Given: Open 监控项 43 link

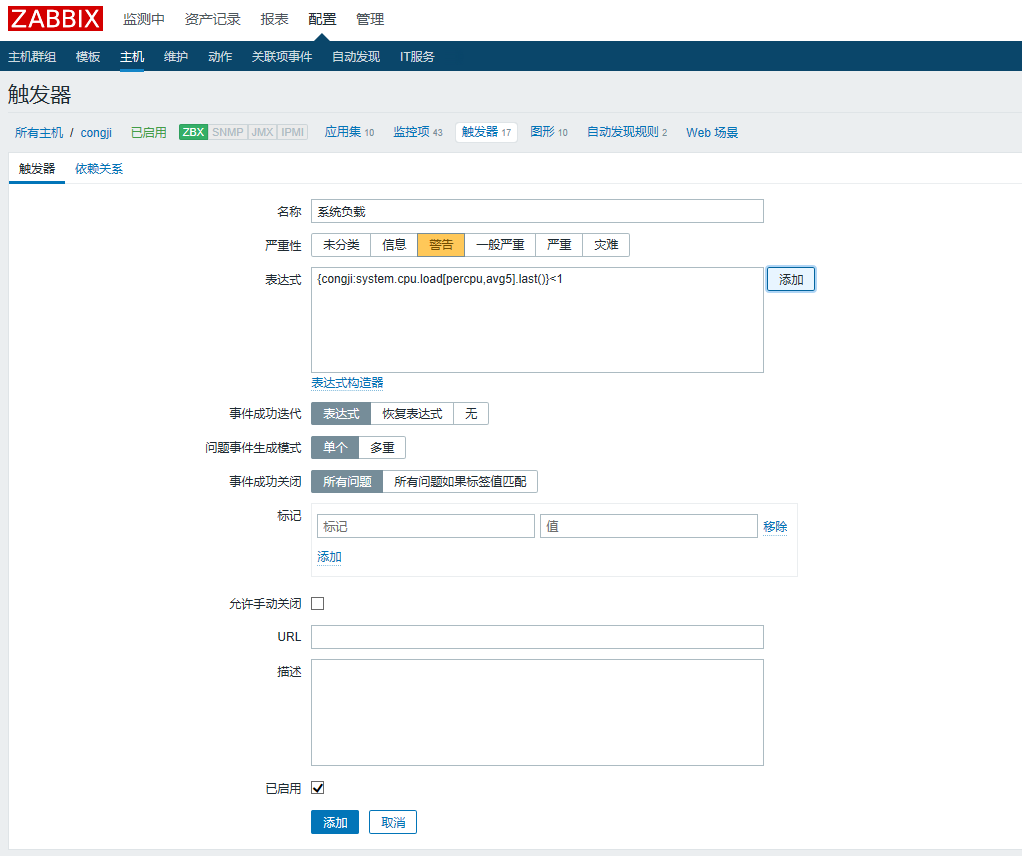Looking at the screenshot, I should (x=418, y=132).
